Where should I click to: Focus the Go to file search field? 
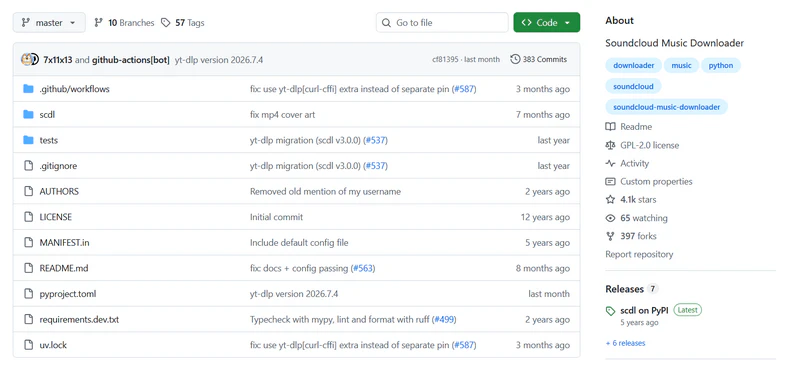[x=442, y=22]
